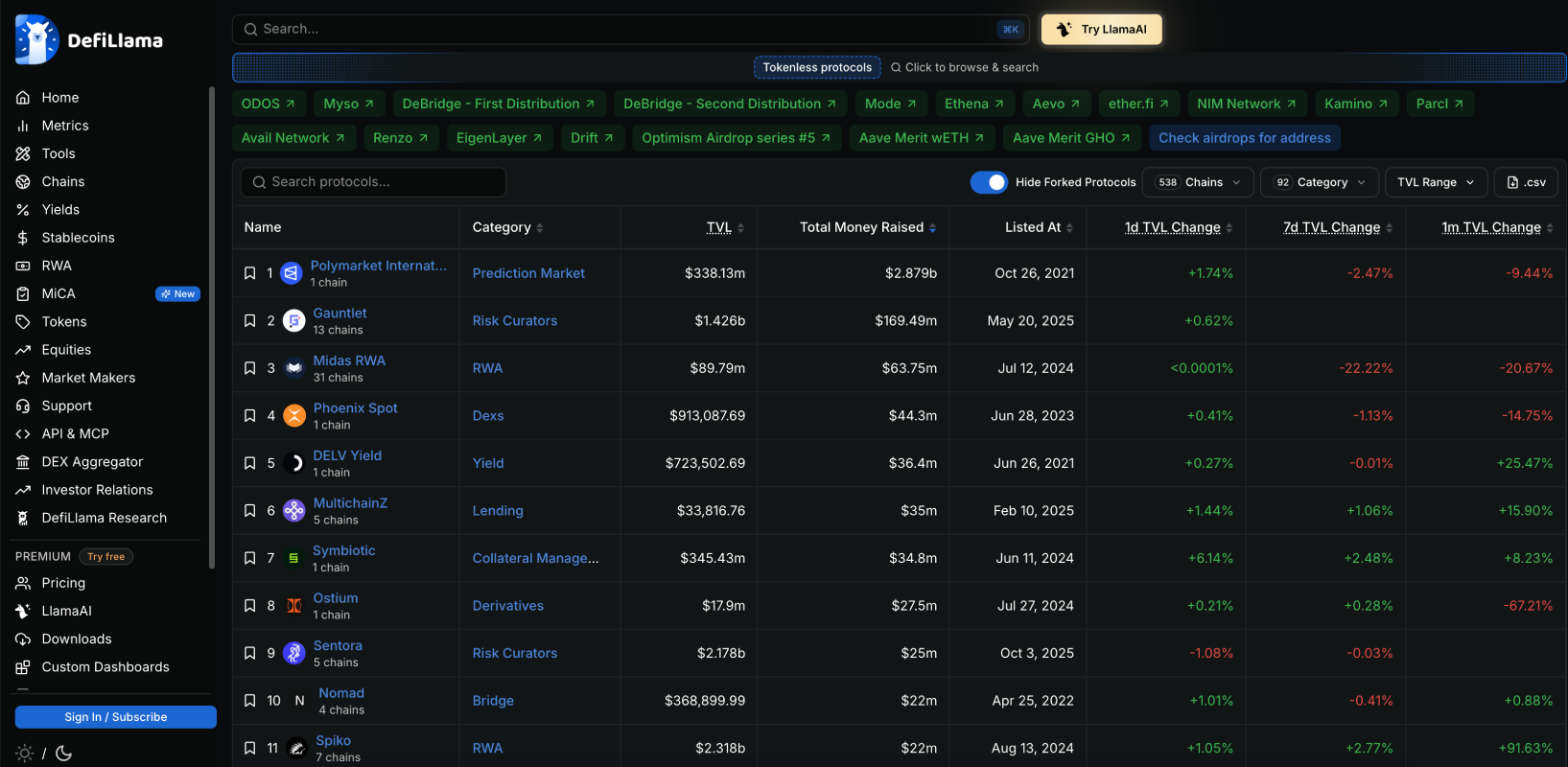Open the TVL Range dropdown

pos(1436,182)
